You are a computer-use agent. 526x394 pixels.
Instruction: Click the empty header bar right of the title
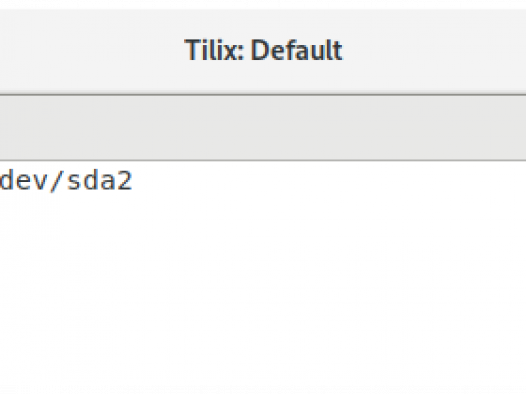point(434,50)
